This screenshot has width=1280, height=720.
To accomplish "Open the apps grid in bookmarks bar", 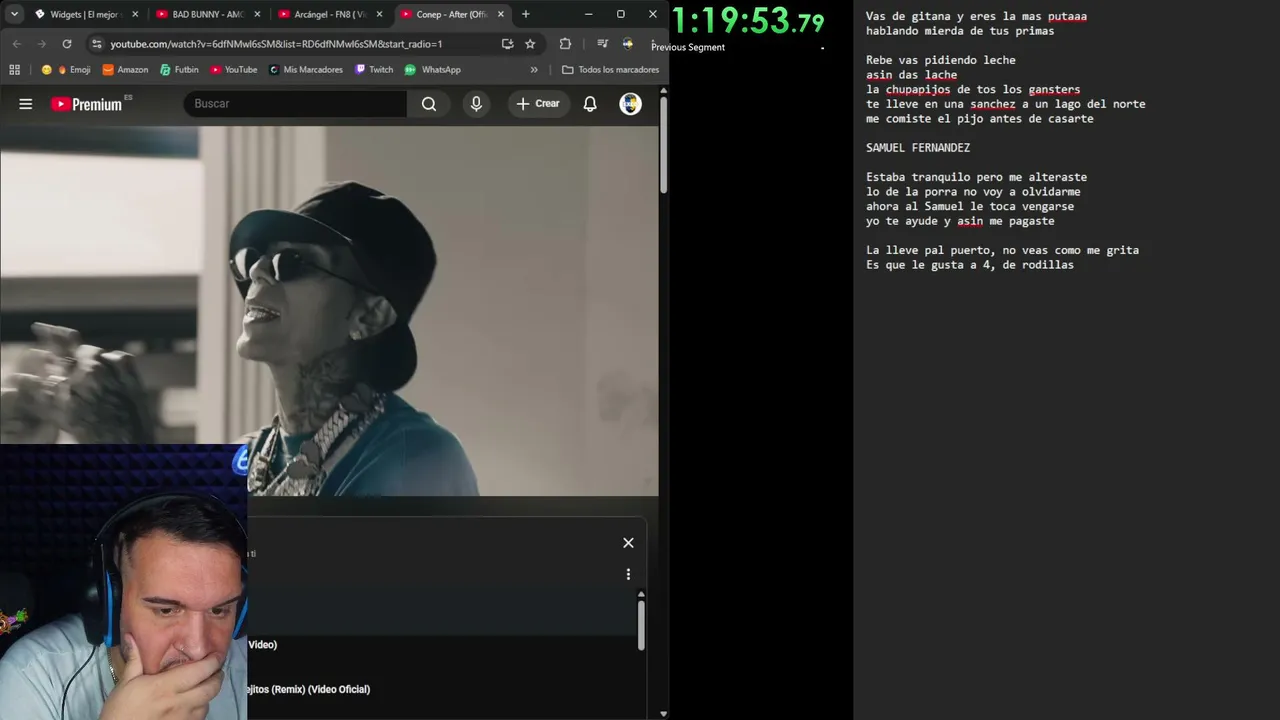I will click(x=14, y=70).
